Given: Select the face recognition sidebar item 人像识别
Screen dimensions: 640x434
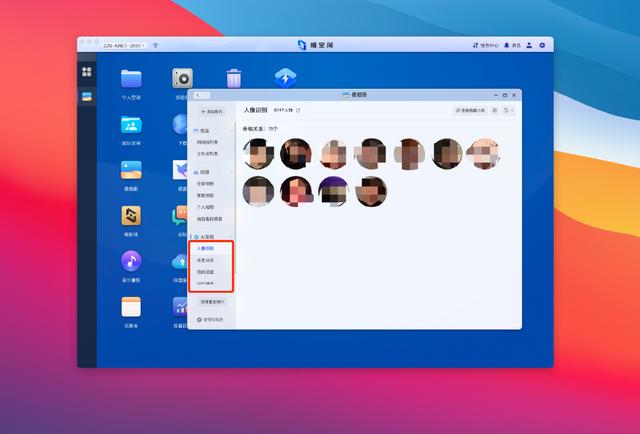Looking at the screenshot, I should 205,248.
